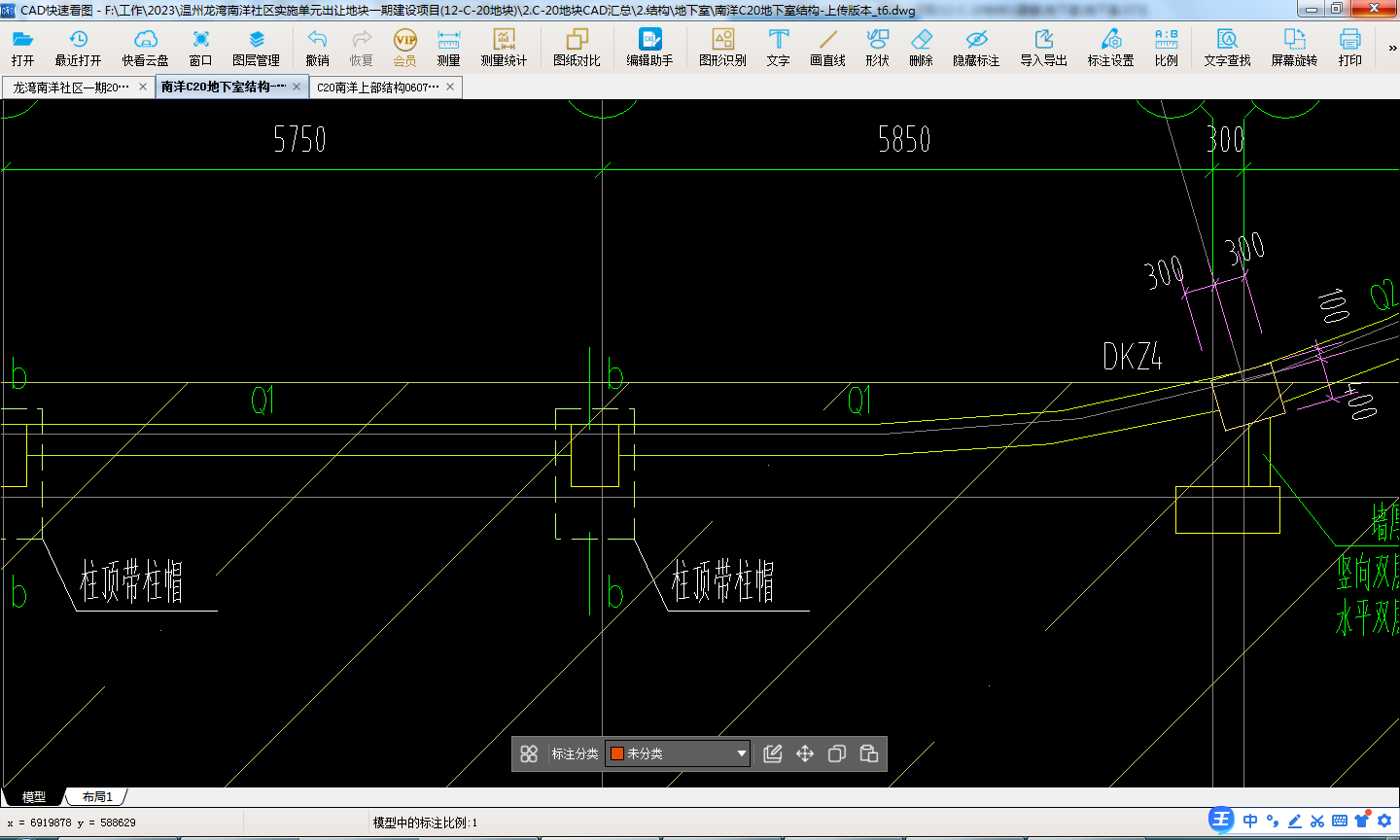
Task: Switch to the 龙湾南洋社区一期 drawing tab
Action: 70,87
